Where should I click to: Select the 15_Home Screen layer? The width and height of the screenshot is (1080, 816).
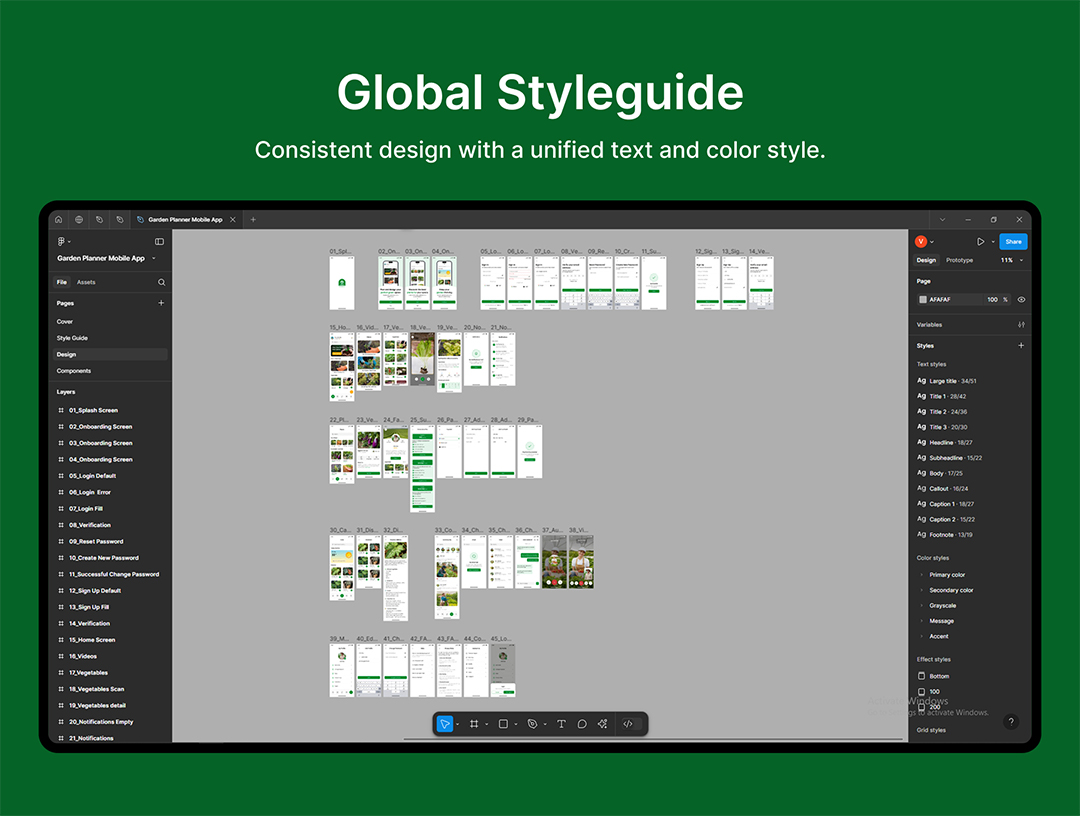[x=92, y=640]
